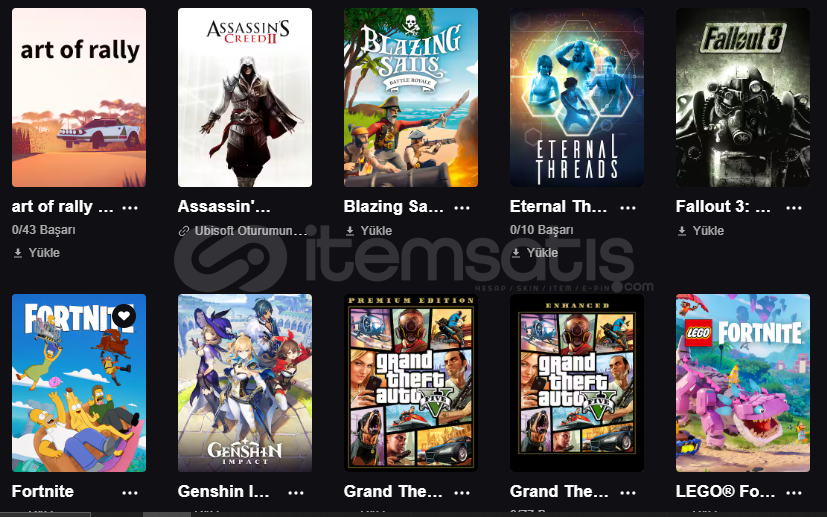827x517 pixels.
Task: Select the Assassin's Creed II cover art
Action: tap(245, 98)
